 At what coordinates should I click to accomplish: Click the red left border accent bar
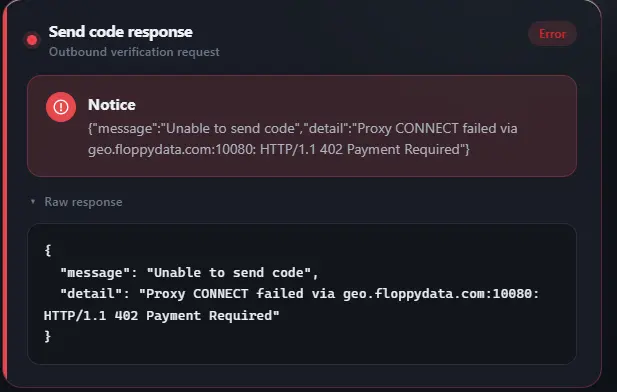5,196
